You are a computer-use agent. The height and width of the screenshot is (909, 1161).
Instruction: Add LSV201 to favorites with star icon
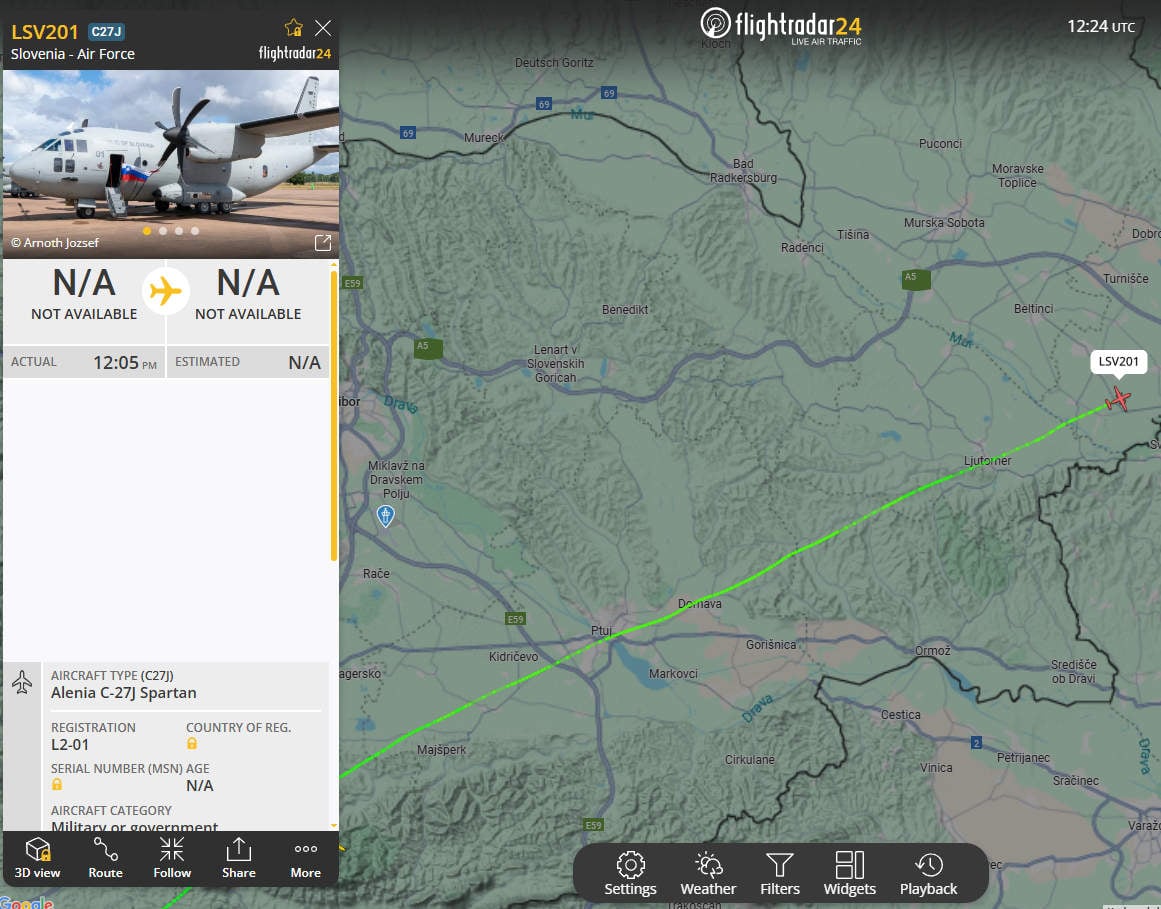[293, 28]
